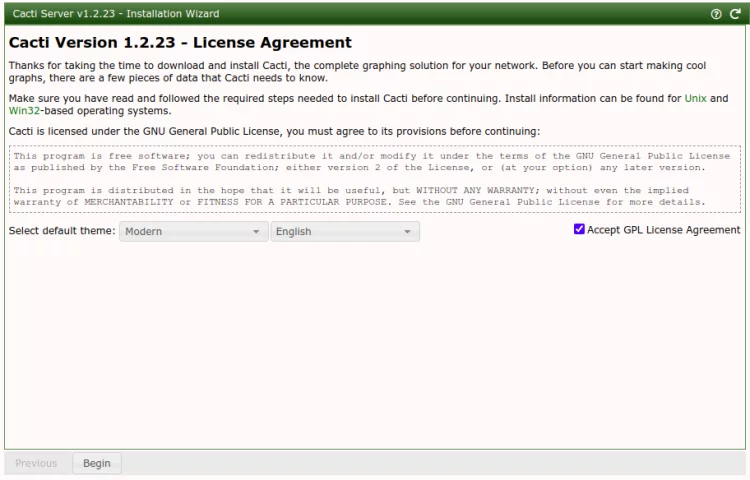Follow the Win32 install information link
750x480 pixels.
[x=24, y=111]
